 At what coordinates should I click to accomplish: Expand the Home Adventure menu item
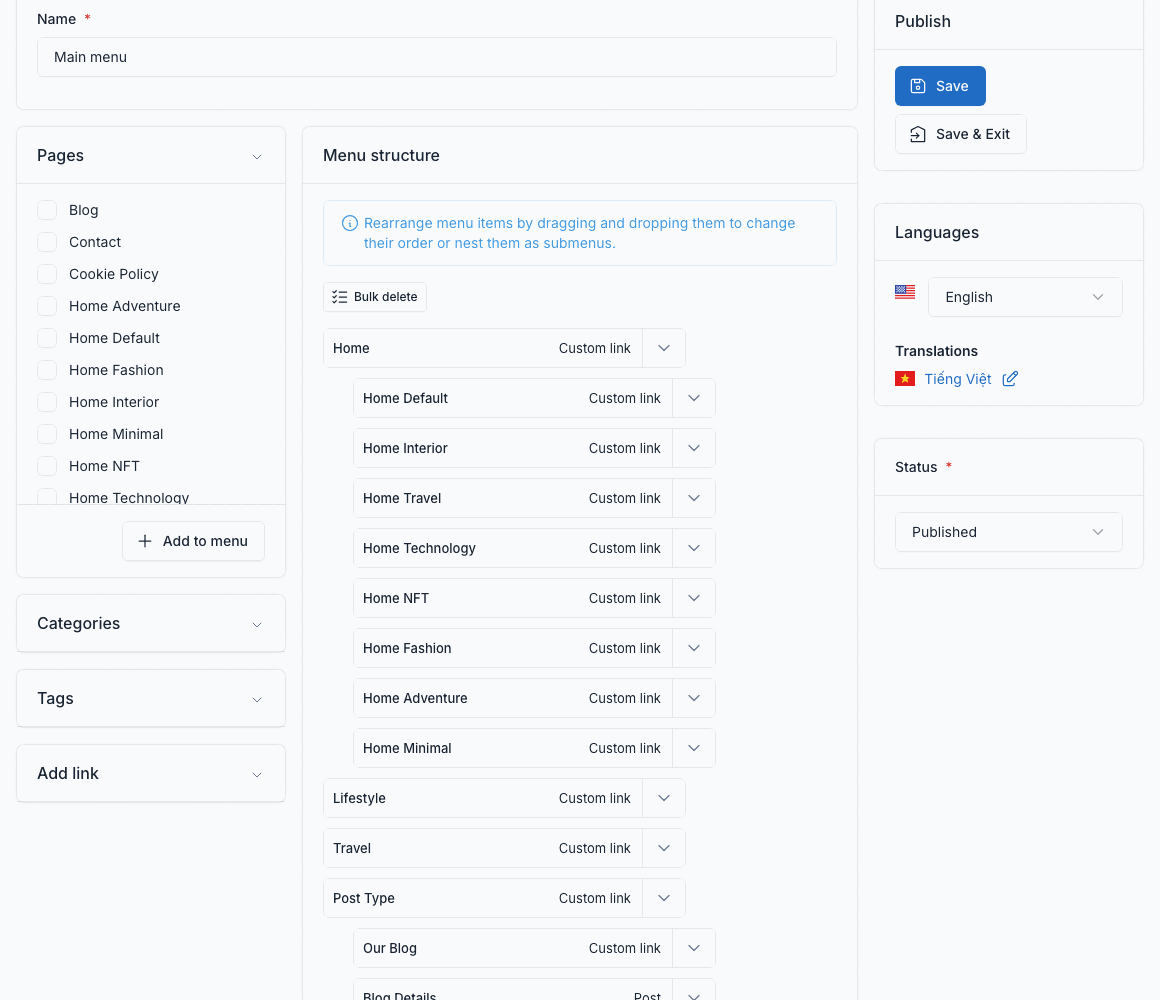tap(693, 698)
